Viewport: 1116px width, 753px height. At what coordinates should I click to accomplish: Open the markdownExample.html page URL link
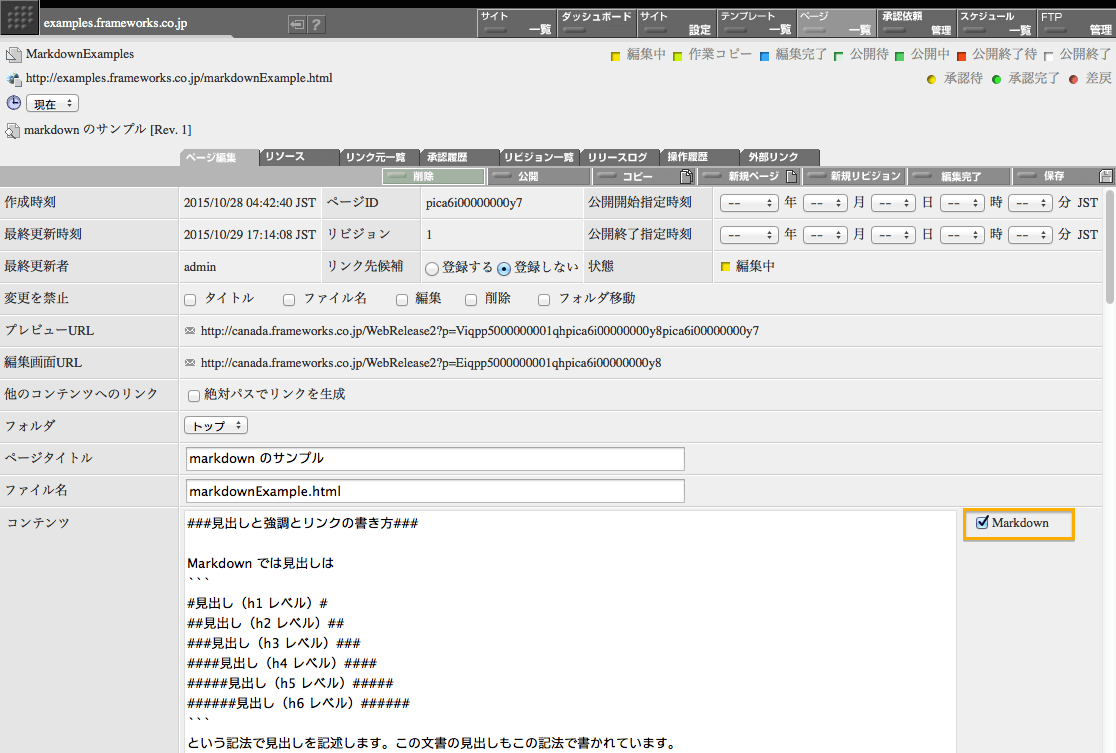click(179, 78)
